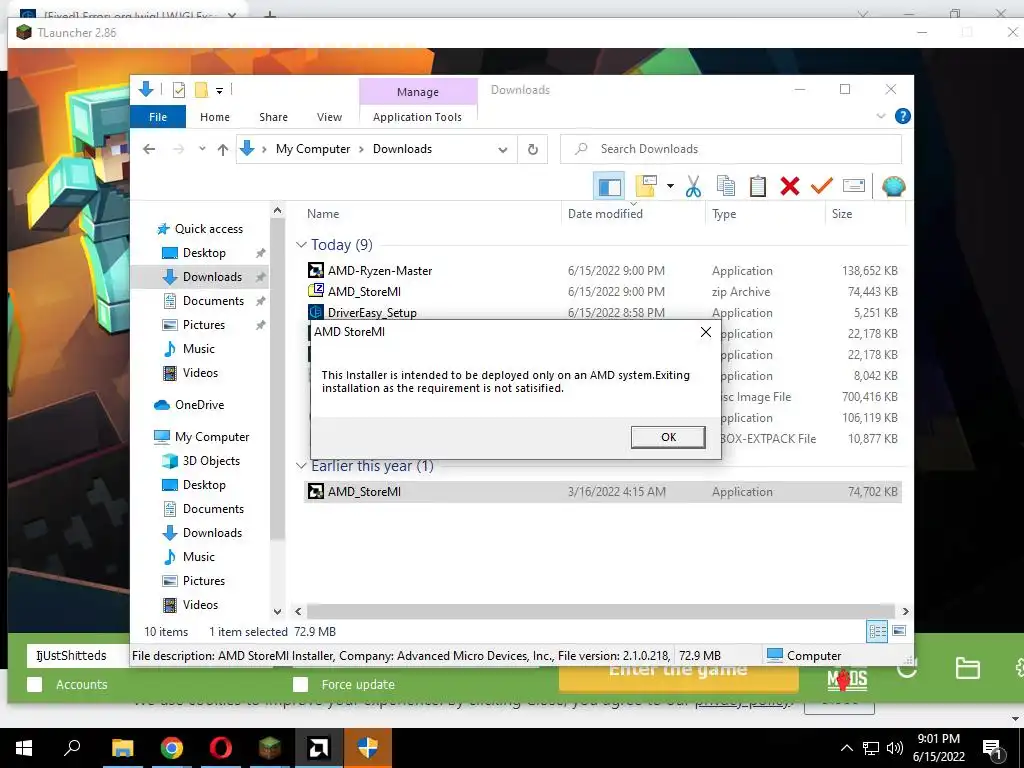This screenshot has height=768, width=1024.
Task: Open Opera browser from taskbar
Action: pyautogui.click(x=221, y=748)
